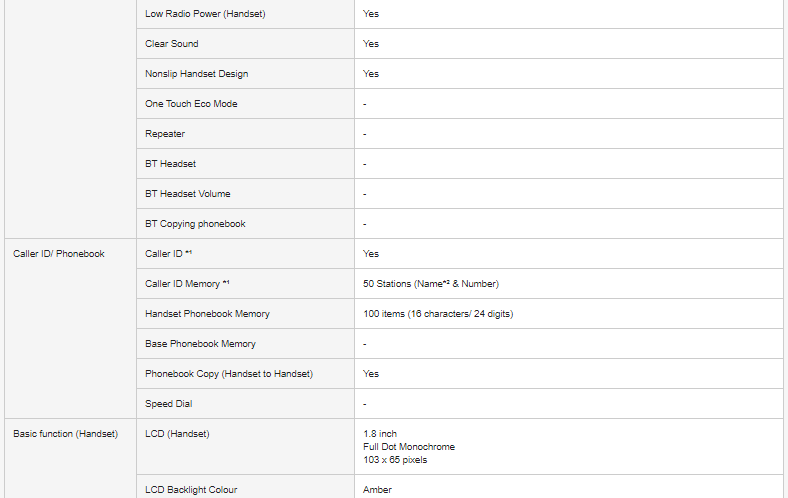Select the Clear Sound row label
Screen dimensions: 788x498
pyautogui.click(x=172, y=44)
